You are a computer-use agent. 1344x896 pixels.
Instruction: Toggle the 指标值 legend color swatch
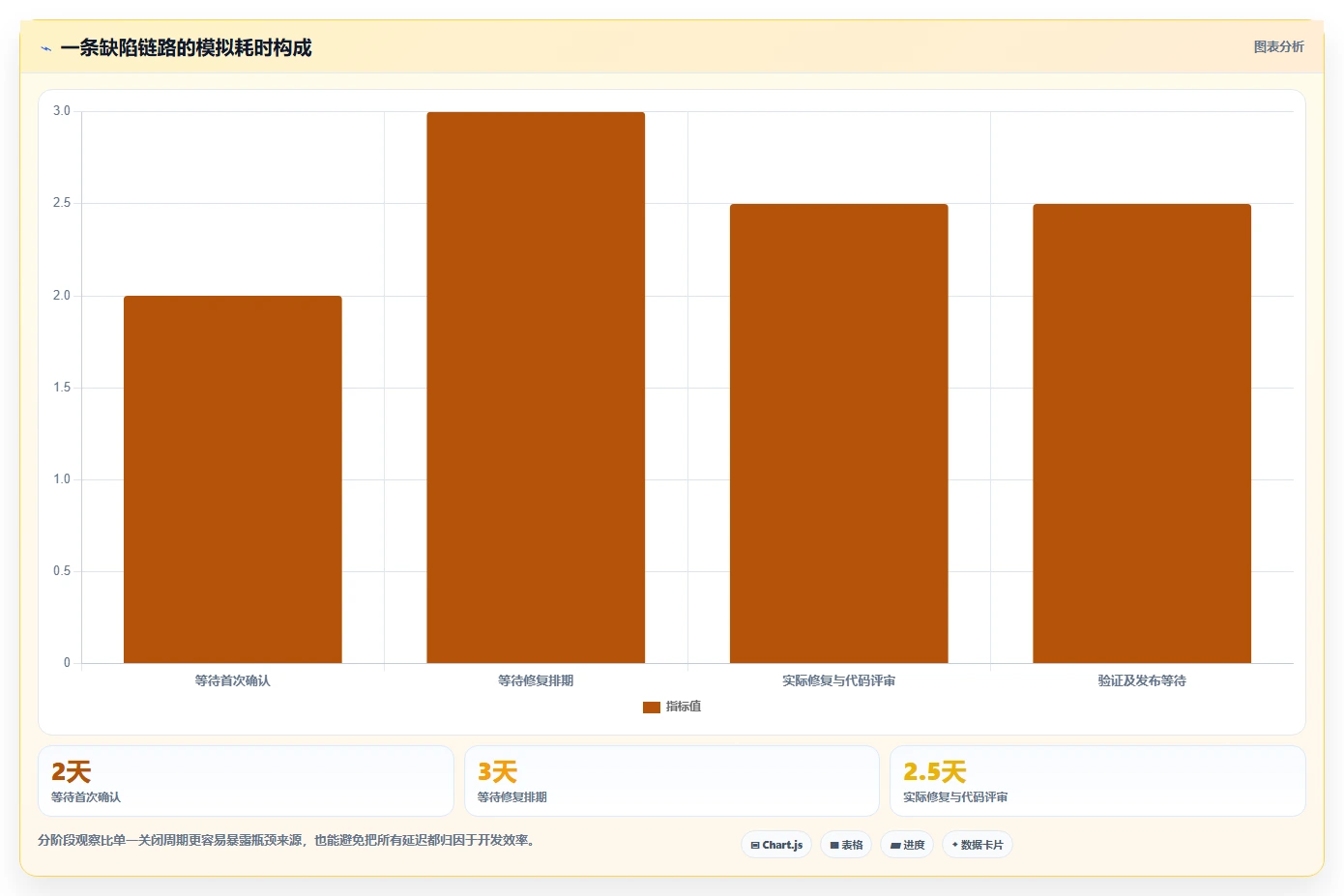coord(651,708)
